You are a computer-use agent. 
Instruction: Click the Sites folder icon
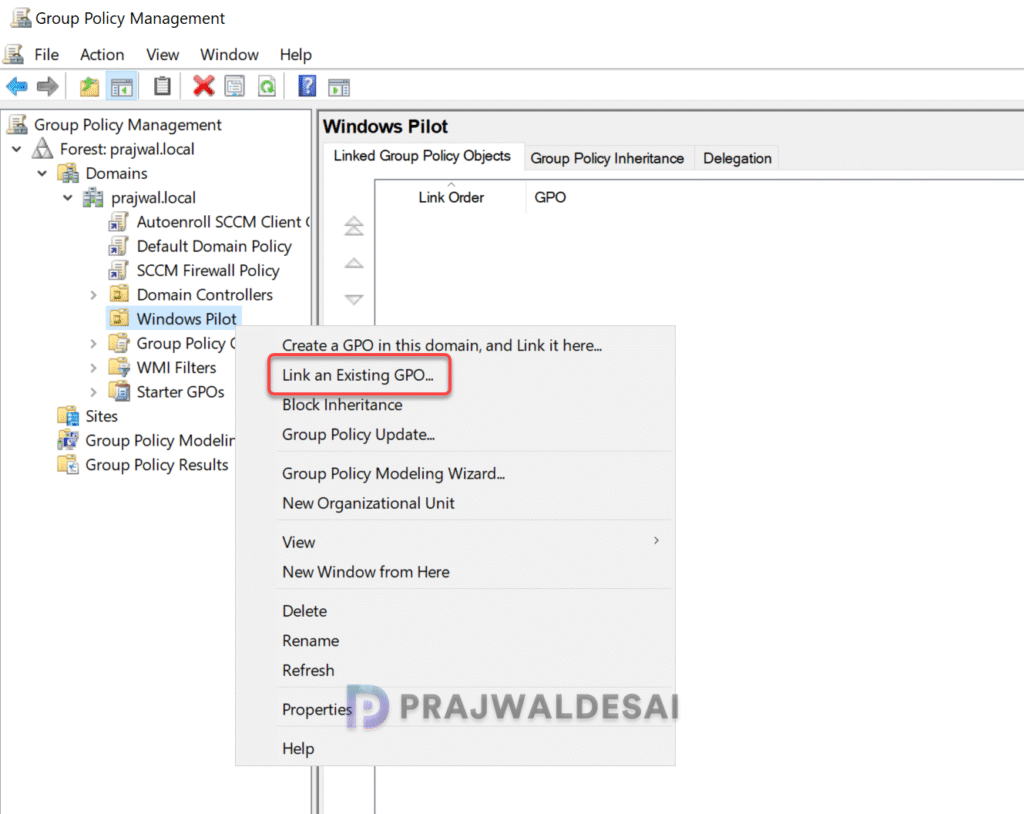coord(68,415)
